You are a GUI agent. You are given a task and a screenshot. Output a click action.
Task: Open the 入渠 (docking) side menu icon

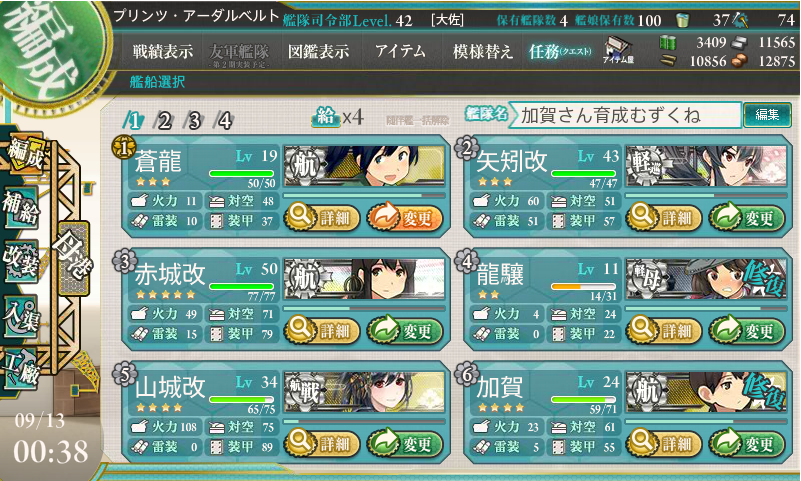(21, 316)
